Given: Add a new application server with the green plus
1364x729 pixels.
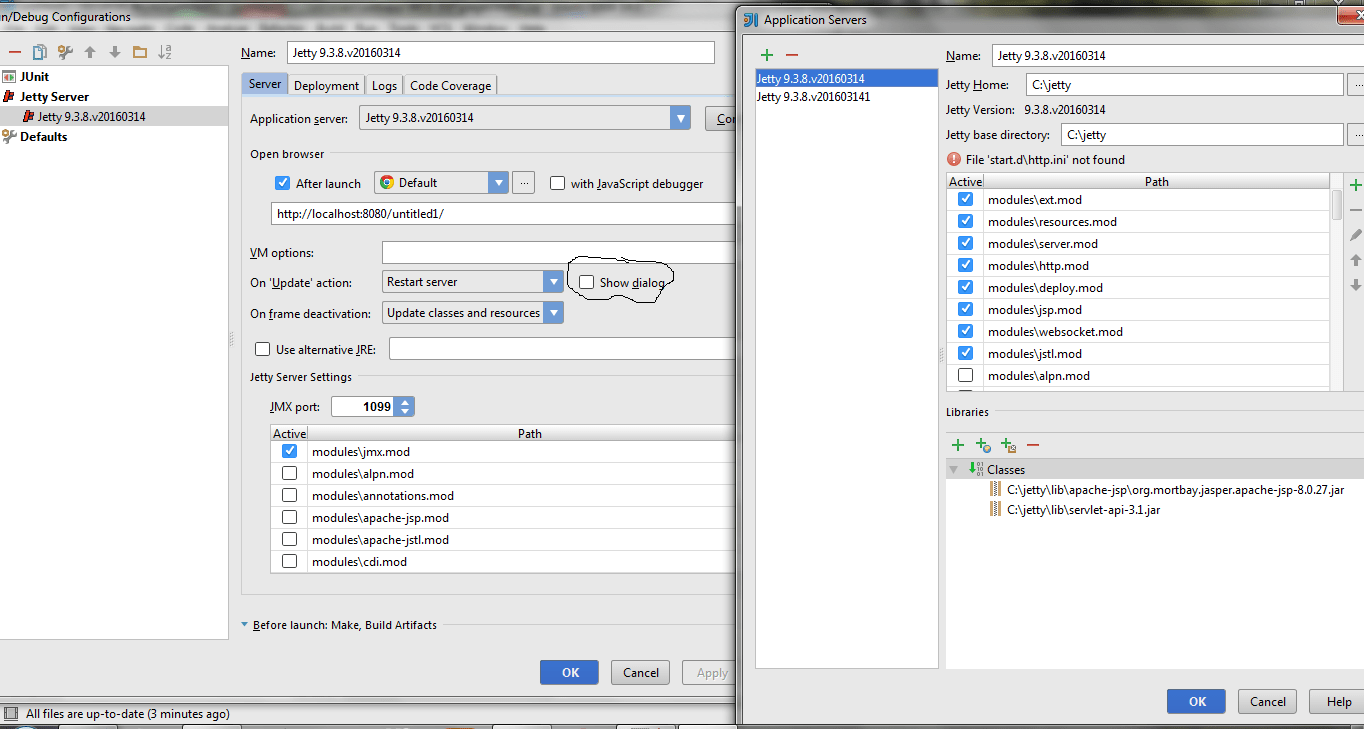Looking at the screenshot, I should pyautogui.click(x=767, y=55).
